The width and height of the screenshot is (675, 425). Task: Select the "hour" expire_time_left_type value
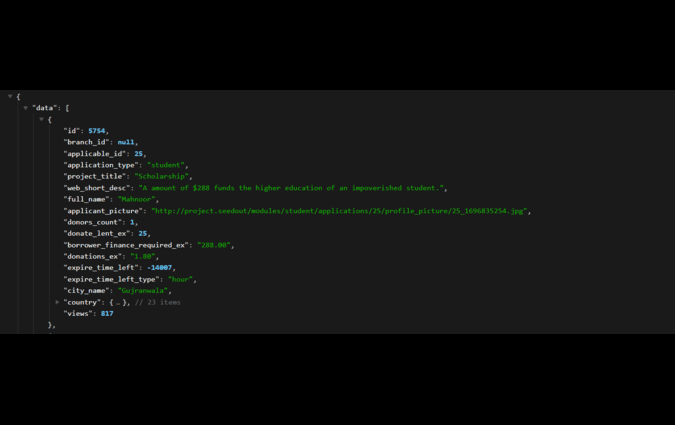tap(180, 279)
